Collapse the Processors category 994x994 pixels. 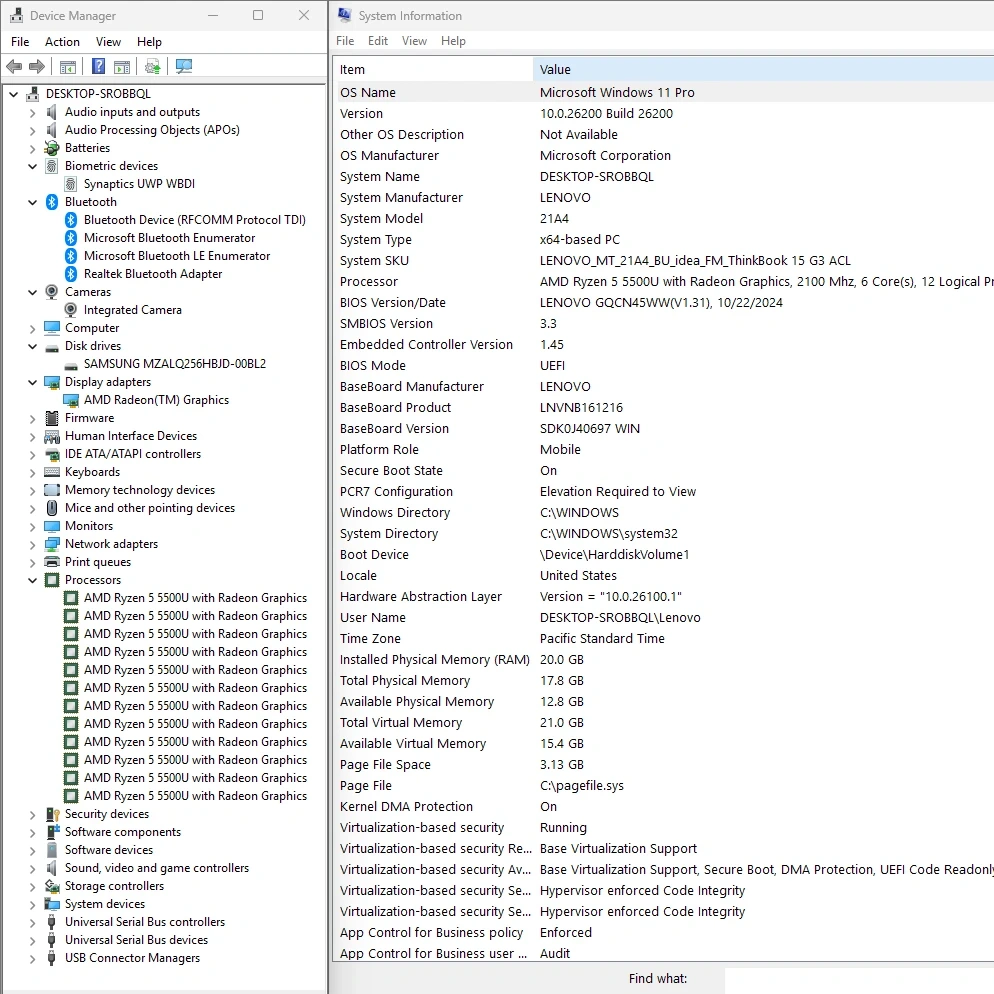[x=33, y=580]
